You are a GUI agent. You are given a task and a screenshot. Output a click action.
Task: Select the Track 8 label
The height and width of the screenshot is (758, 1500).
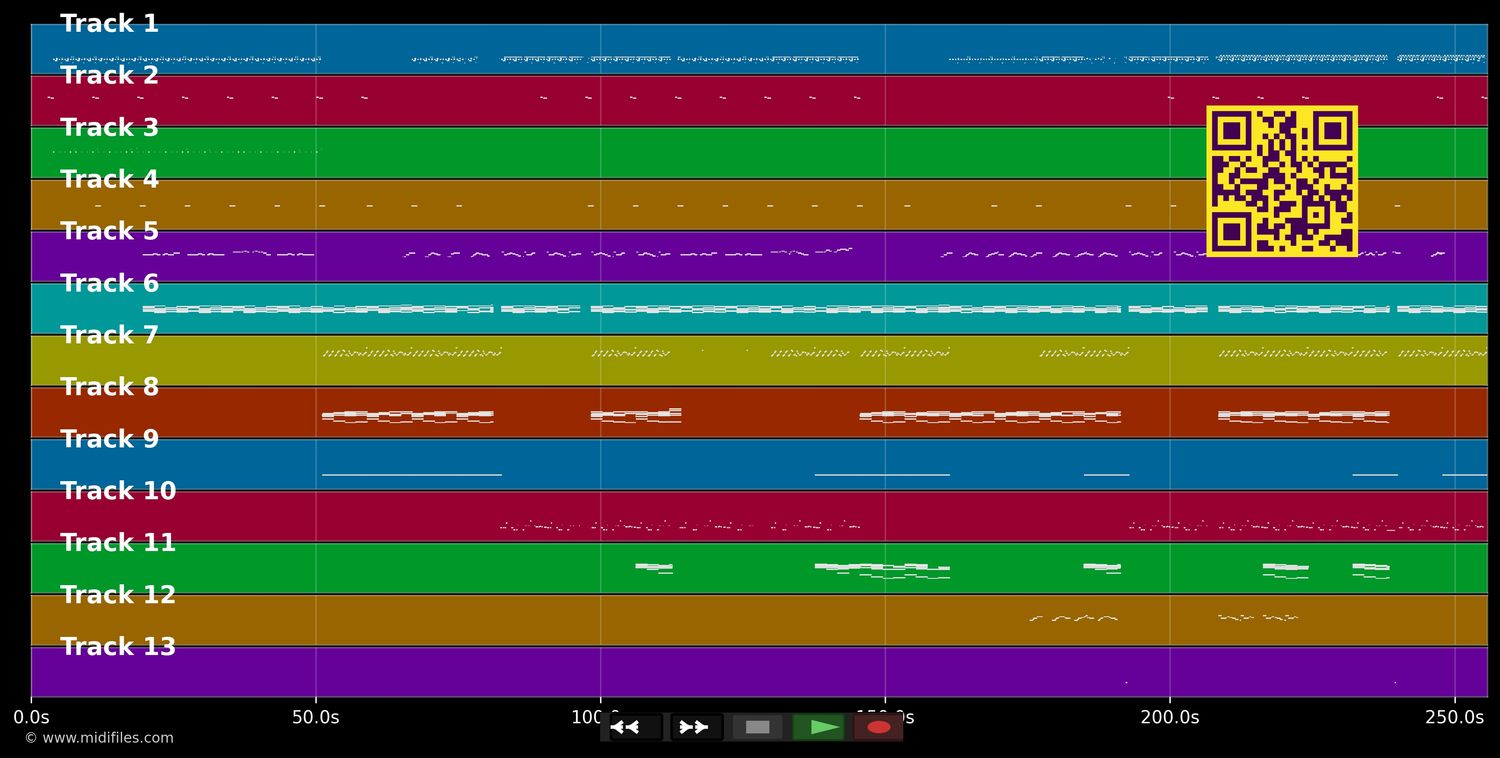click(109, 387)
